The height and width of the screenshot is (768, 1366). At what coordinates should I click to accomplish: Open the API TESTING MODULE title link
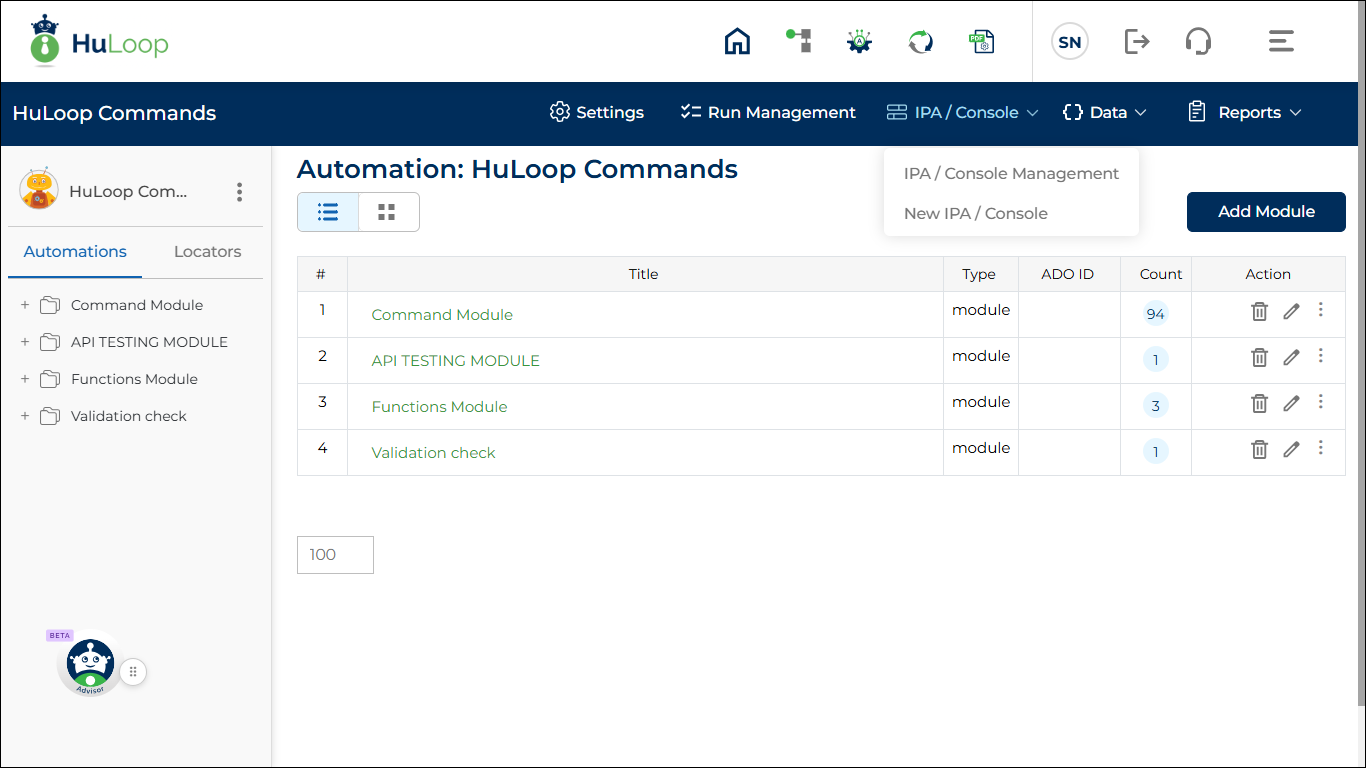tap(455, 361)
